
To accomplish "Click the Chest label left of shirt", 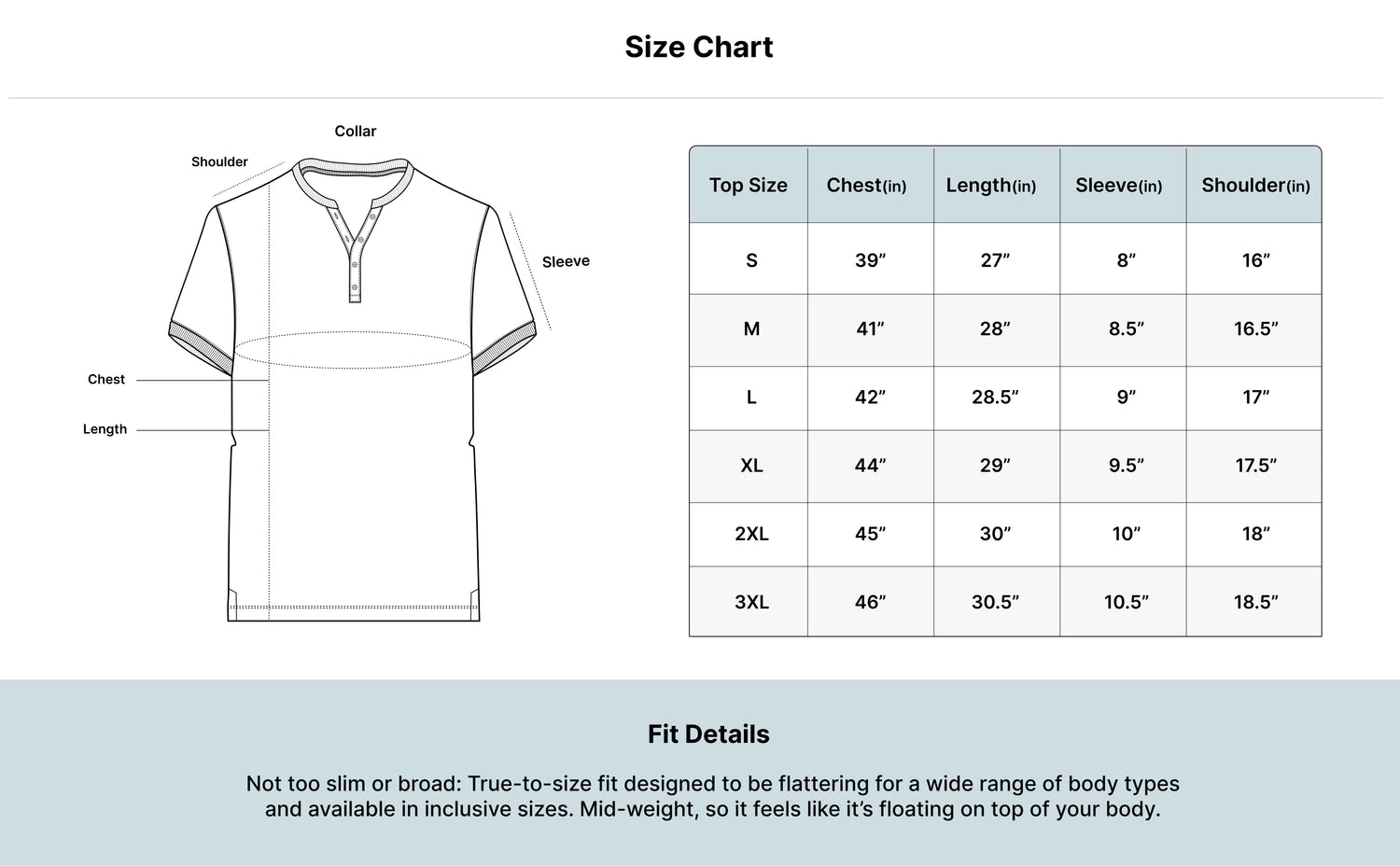I will click(106, 380).
